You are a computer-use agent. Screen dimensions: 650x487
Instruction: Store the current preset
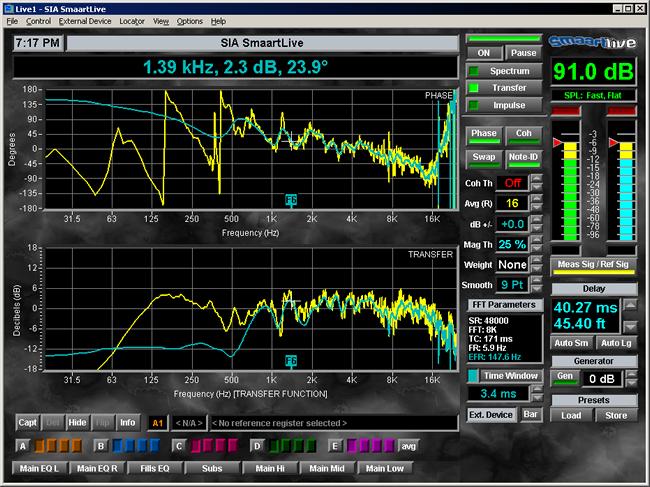[x=616, y=415]
